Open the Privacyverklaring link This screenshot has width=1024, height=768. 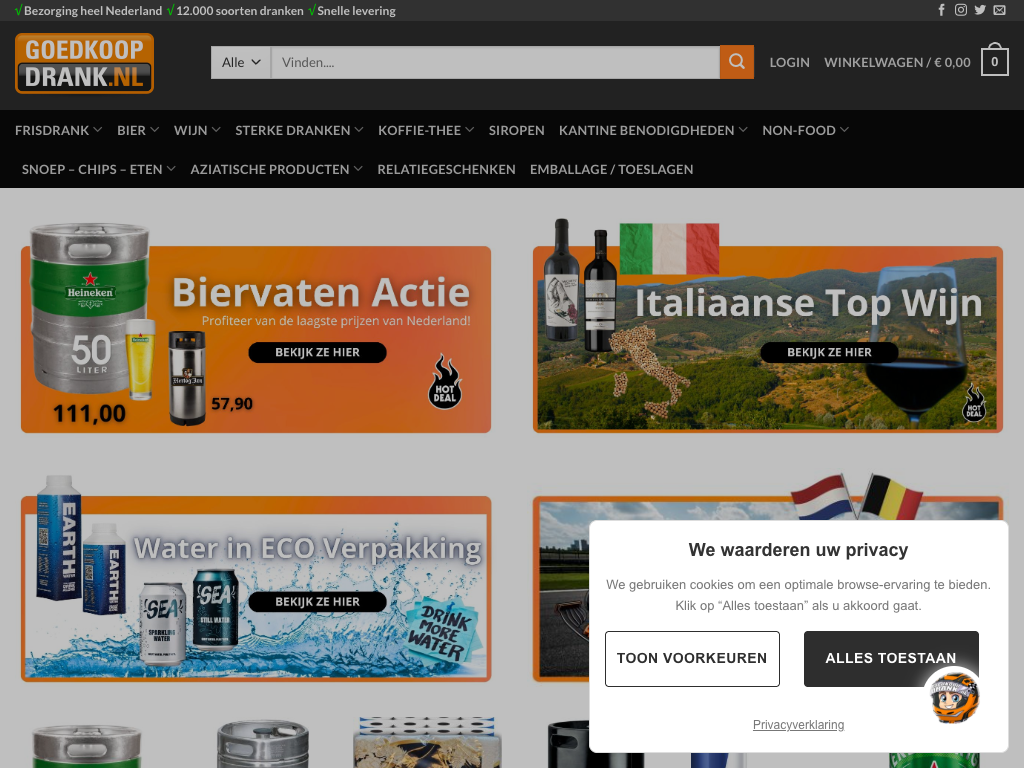(798, 725)
